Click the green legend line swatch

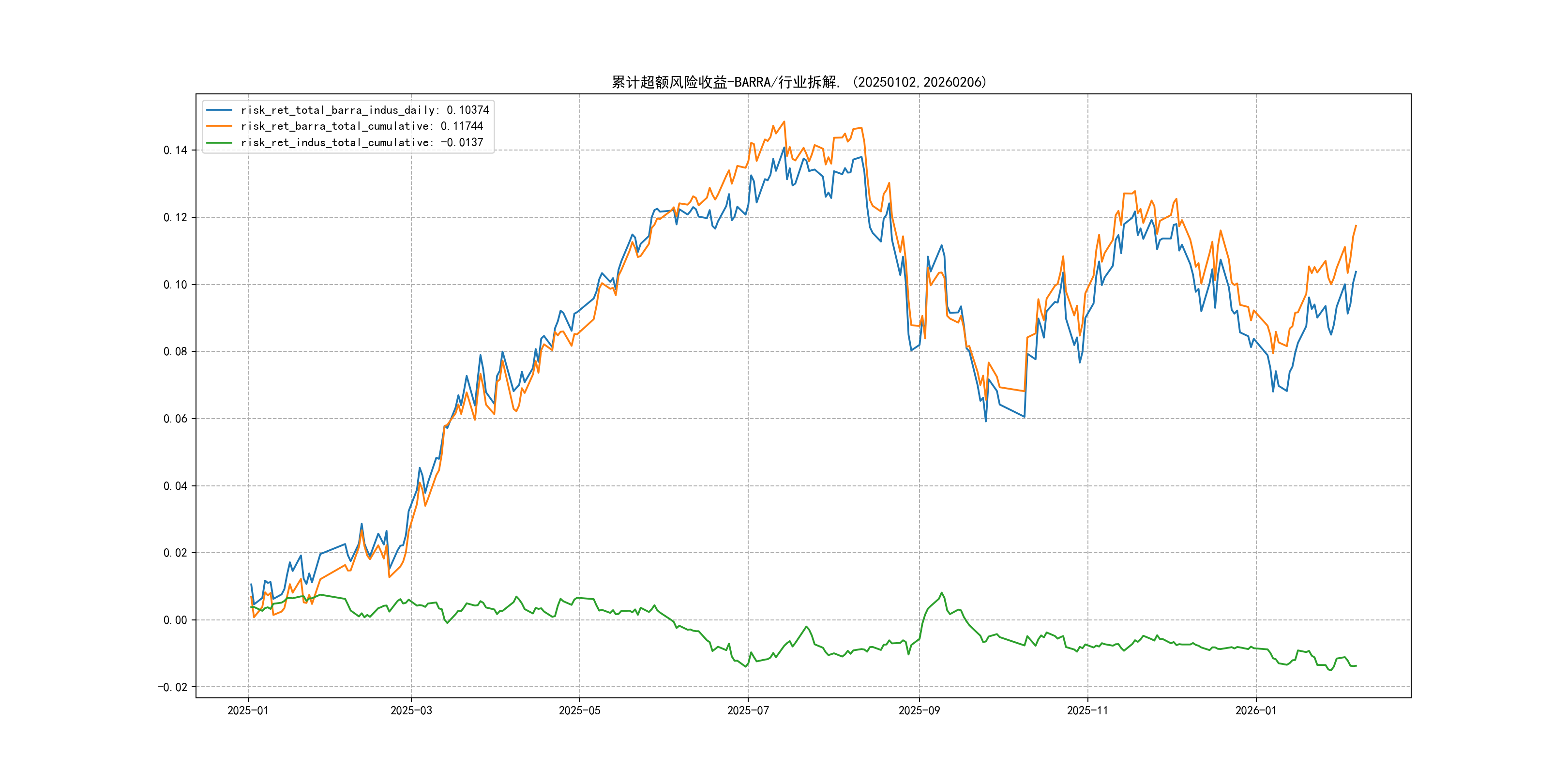pos(219,142)
